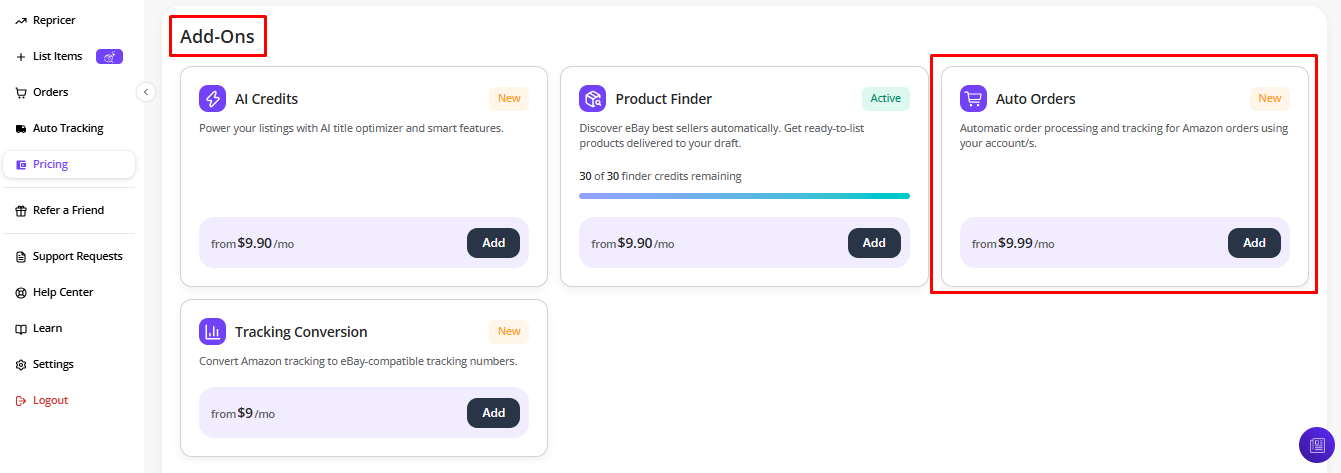Viewport: 1341px width, 473px height.
Task: Click the Product Finder box icon
Action: (593, 98)
